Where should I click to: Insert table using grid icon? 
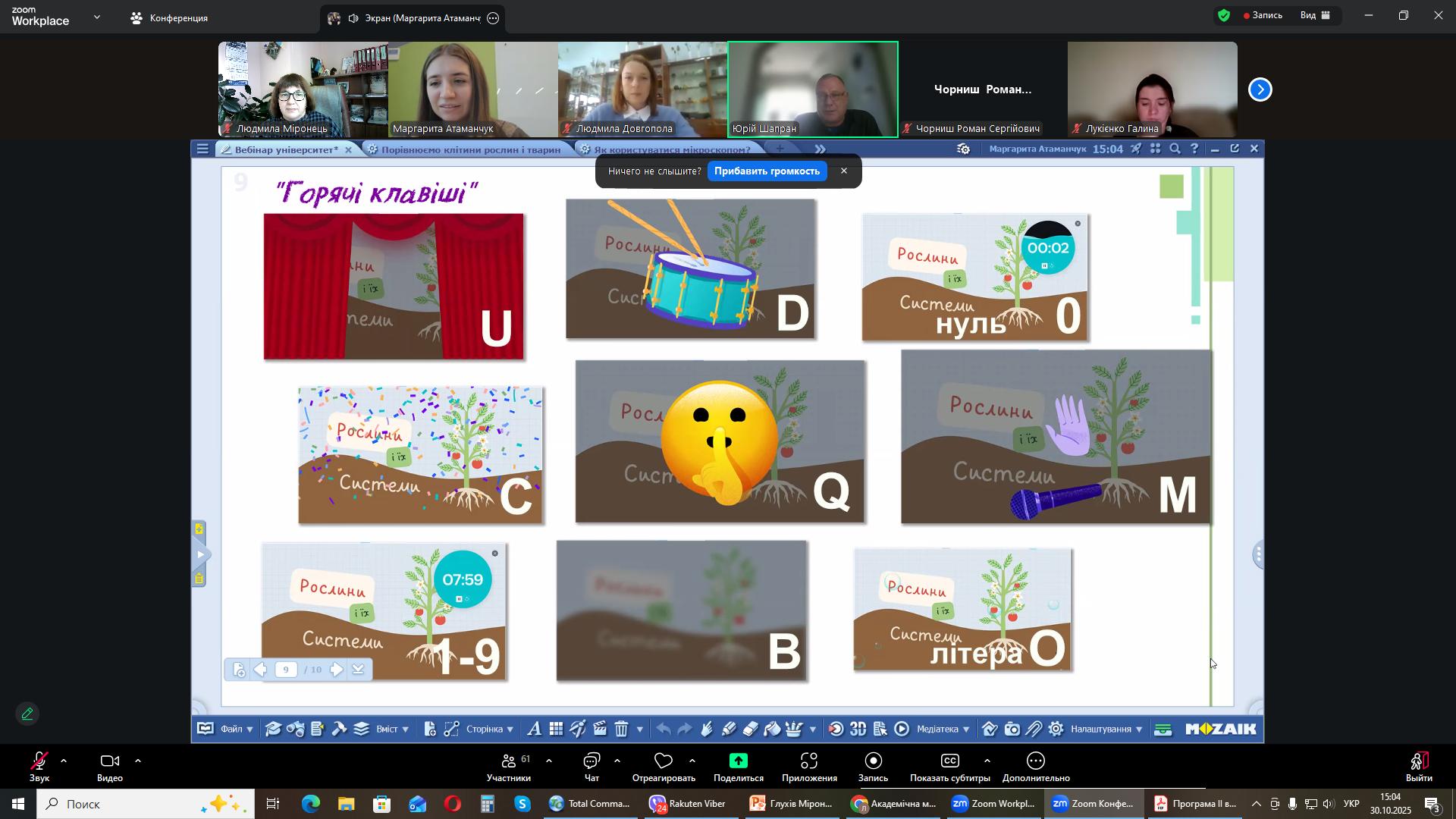point(556,730)
